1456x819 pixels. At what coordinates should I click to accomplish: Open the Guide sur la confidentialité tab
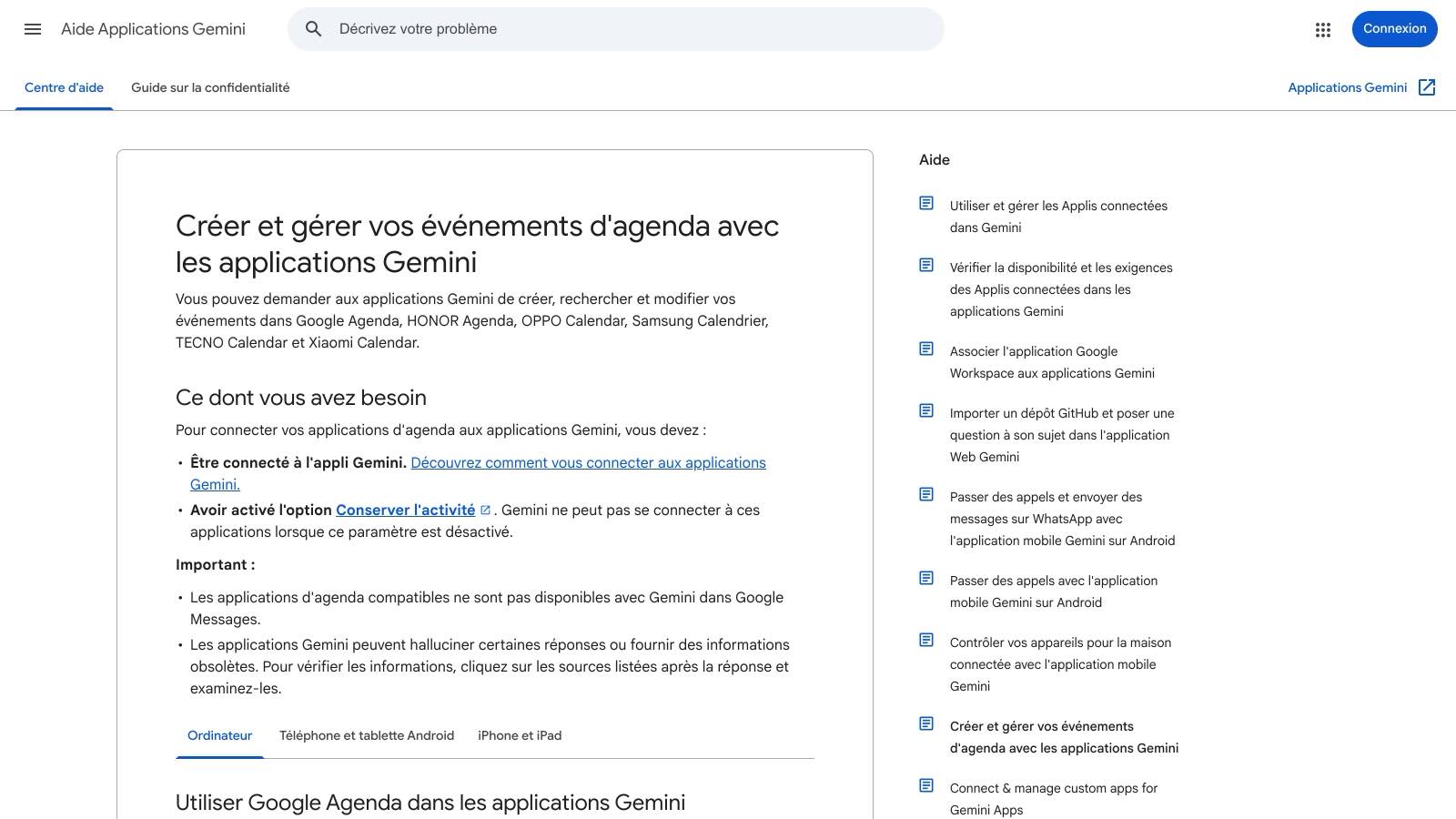210,87
